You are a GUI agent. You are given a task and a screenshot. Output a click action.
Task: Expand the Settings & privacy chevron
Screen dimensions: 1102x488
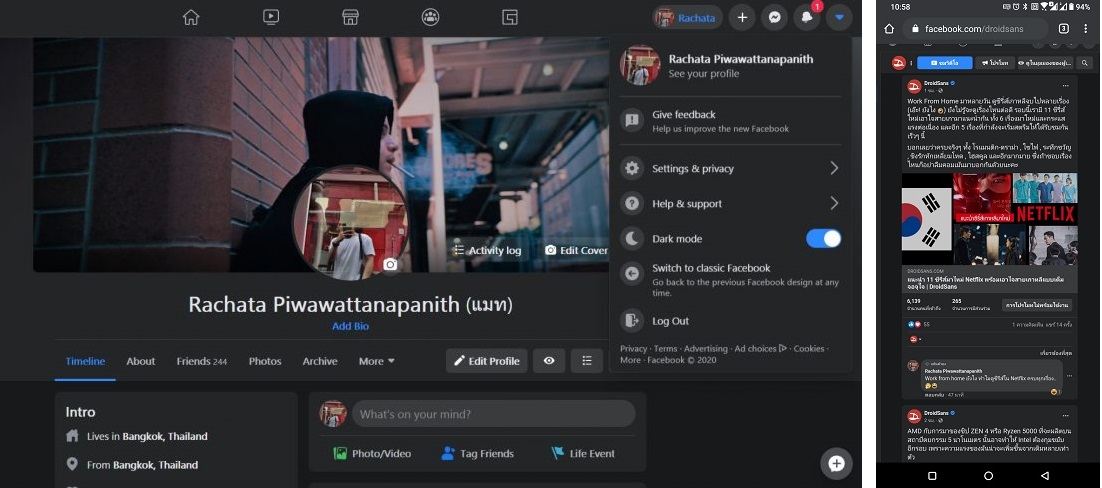click(x=834, y=168)
